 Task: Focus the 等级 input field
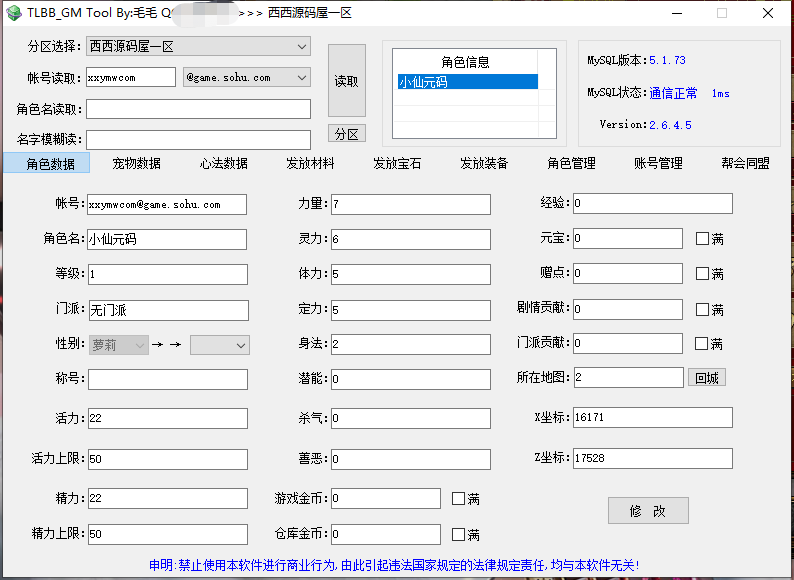167,274
